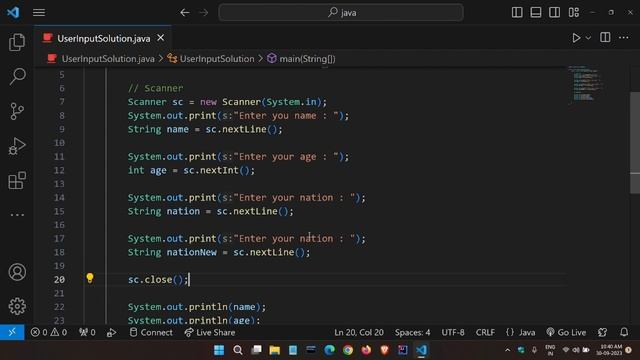This screenshot has width=640, height=360.
Task: Open Brave browser from the taskbar
Action: point(384,350)
